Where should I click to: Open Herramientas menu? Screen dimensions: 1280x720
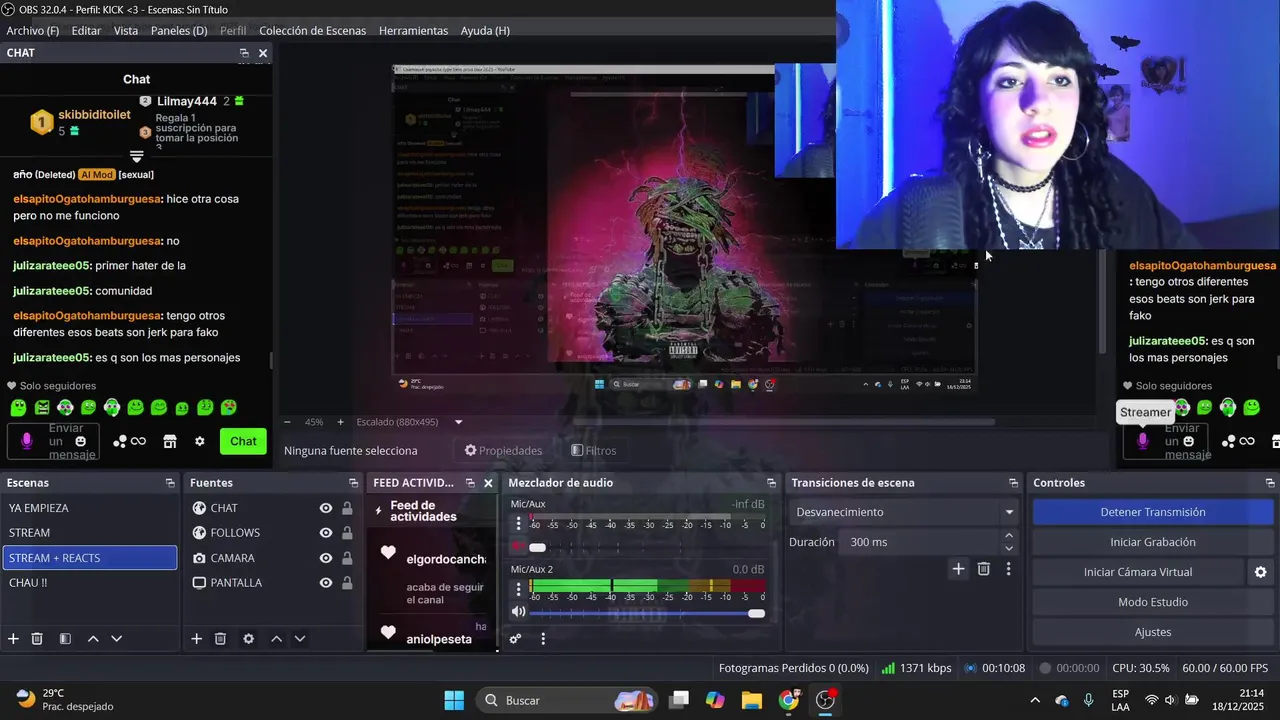413,31
